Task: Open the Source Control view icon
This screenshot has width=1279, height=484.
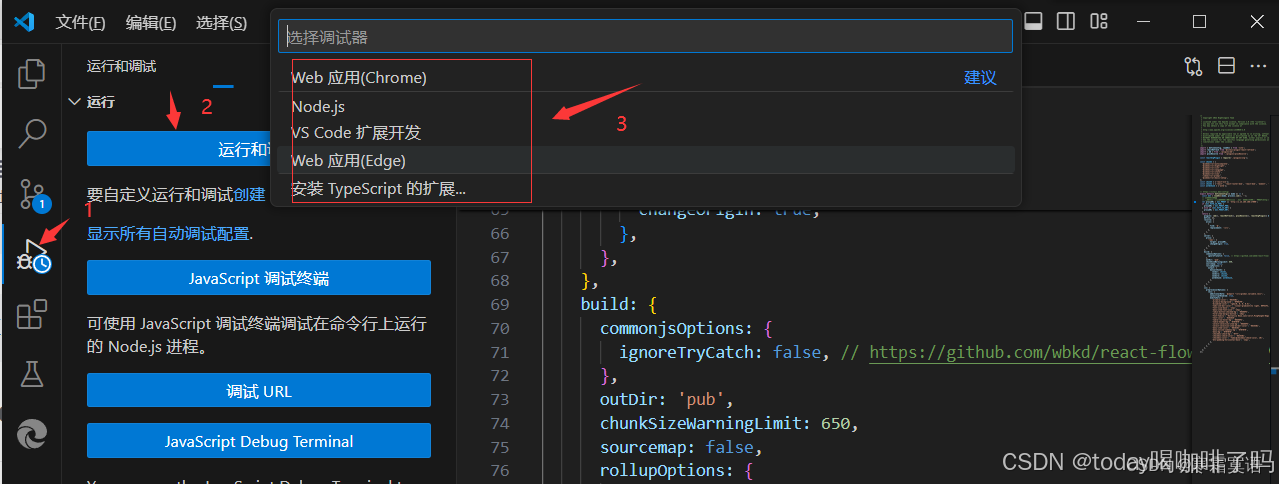Action: pos(33,193)
